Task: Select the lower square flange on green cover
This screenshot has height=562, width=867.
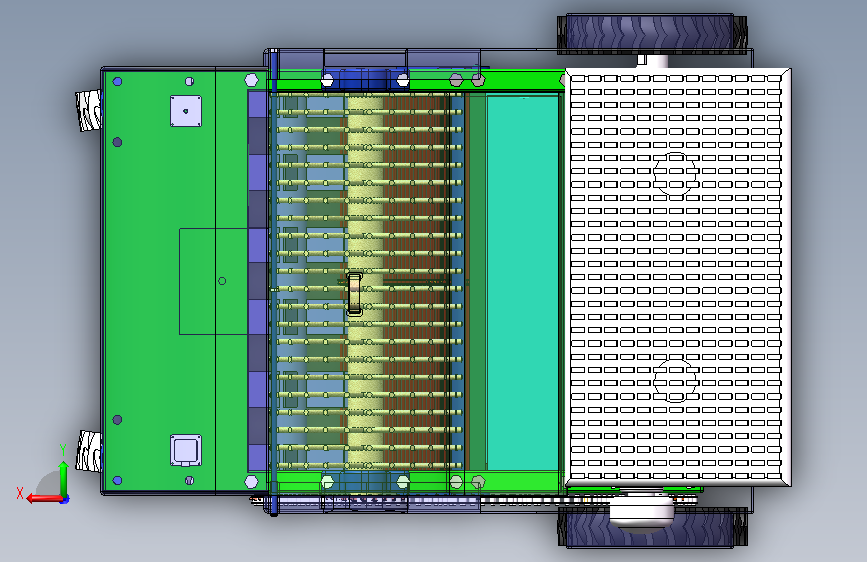Action: coord(186,450)
